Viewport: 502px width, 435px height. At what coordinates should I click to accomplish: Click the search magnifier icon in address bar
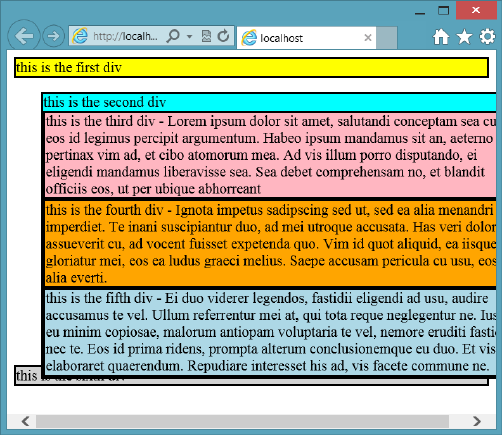(173, 36)
